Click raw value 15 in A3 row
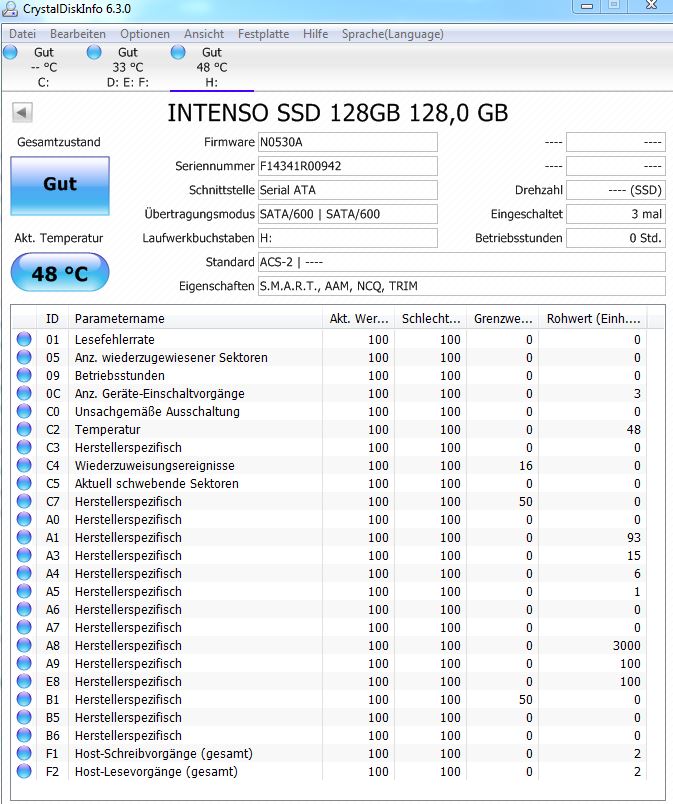 [634, 555]
